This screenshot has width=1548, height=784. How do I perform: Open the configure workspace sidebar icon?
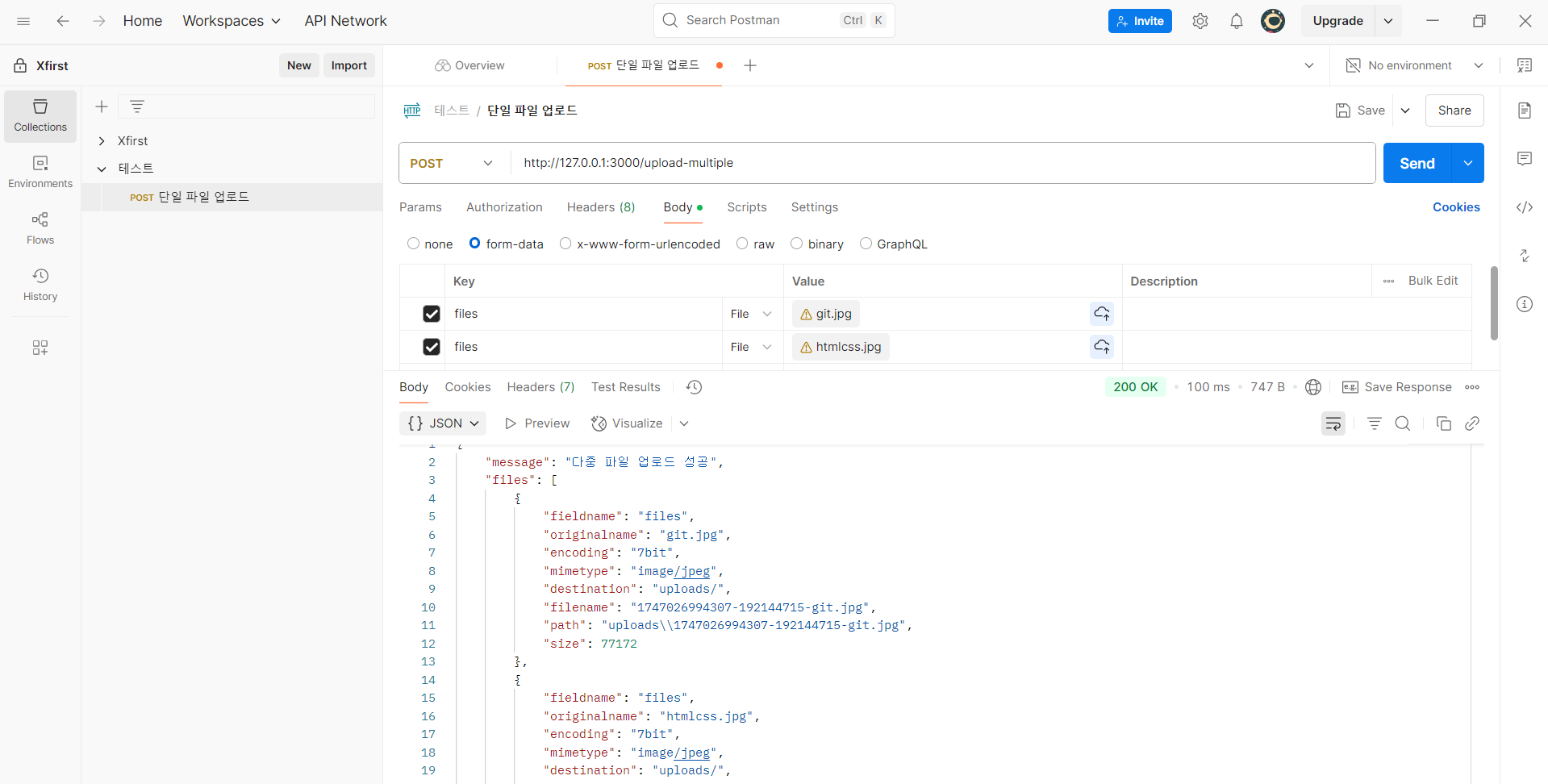click(x=40, y=348)
